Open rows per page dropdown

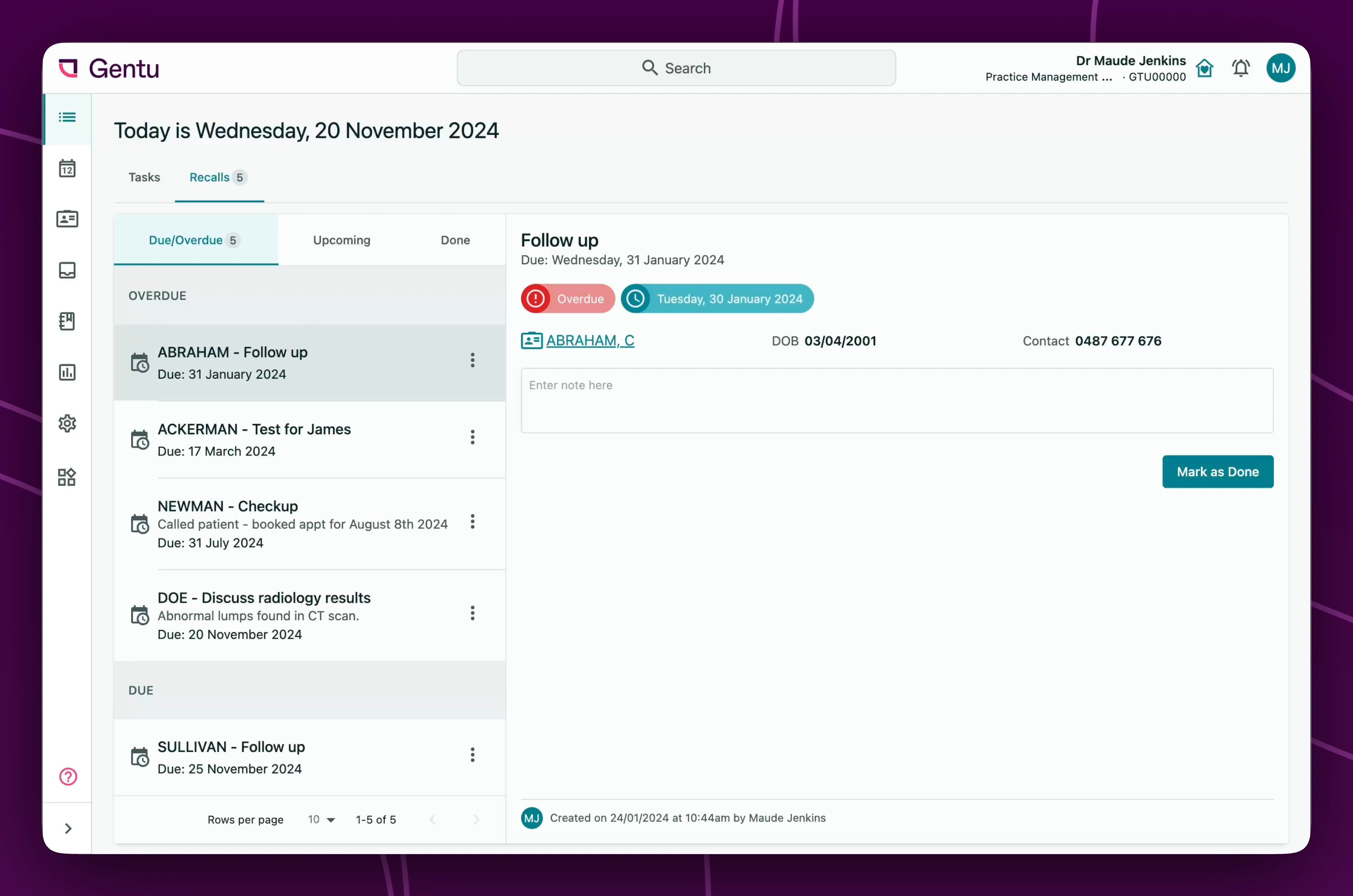pos(321,819)
